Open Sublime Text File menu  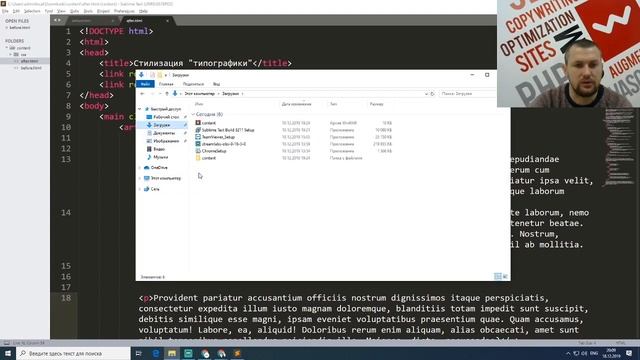[x=5, y=11]
